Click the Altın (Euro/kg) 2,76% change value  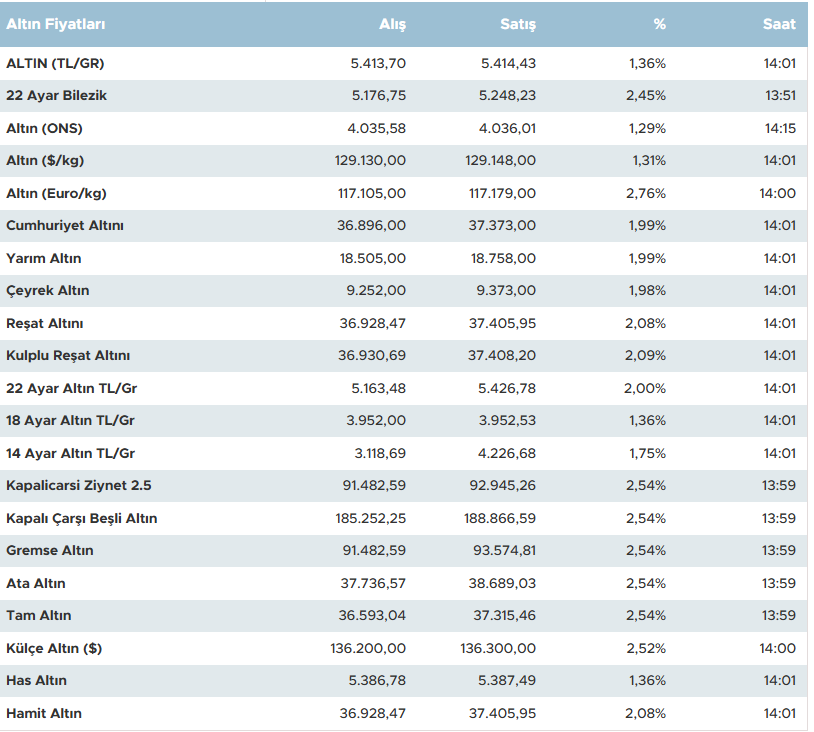[x=646, y=193]
